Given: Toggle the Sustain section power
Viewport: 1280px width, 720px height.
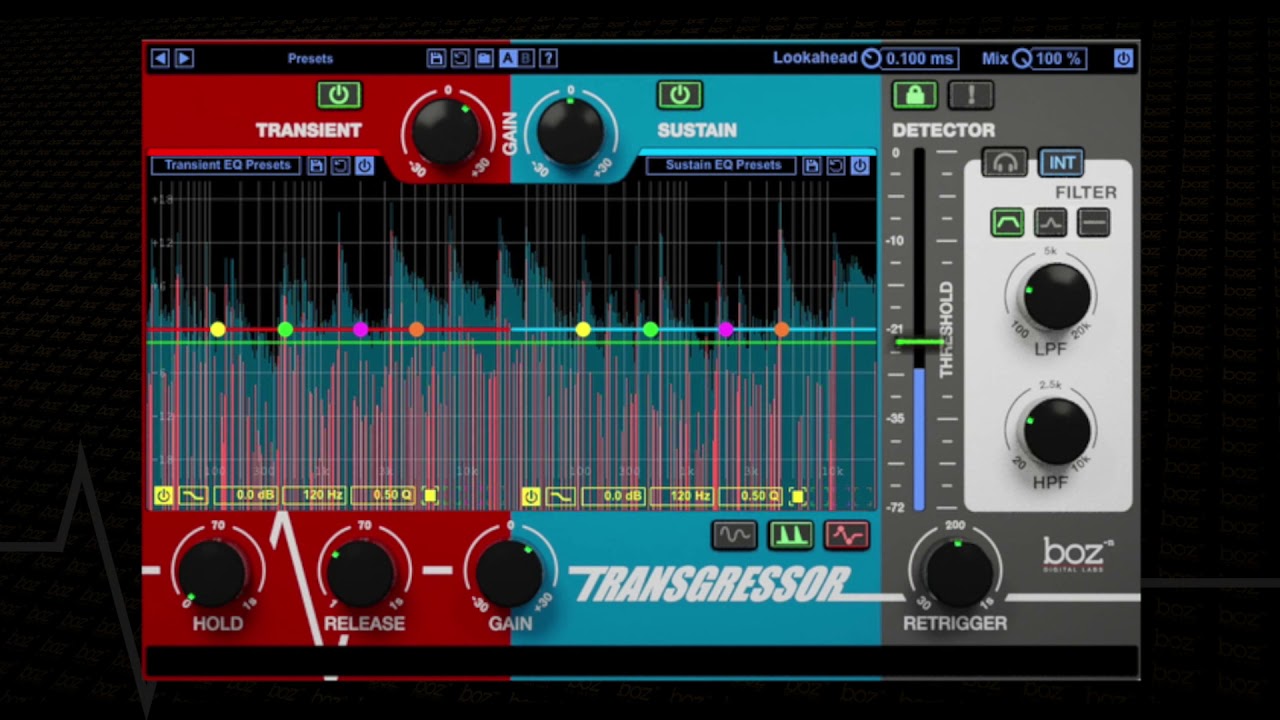Looking at the screenshot, I should [x=679, y=95].
